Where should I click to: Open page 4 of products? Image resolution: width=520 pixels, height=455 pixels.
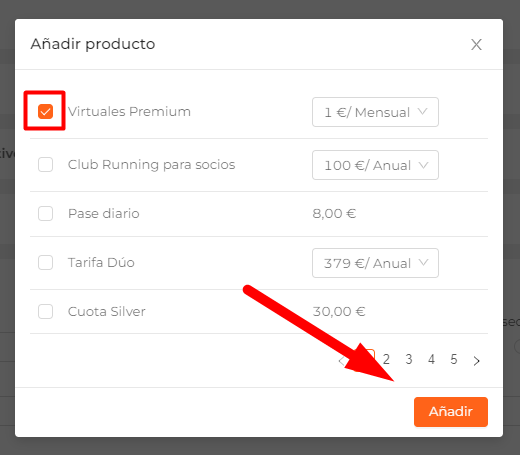click(431, 359)
